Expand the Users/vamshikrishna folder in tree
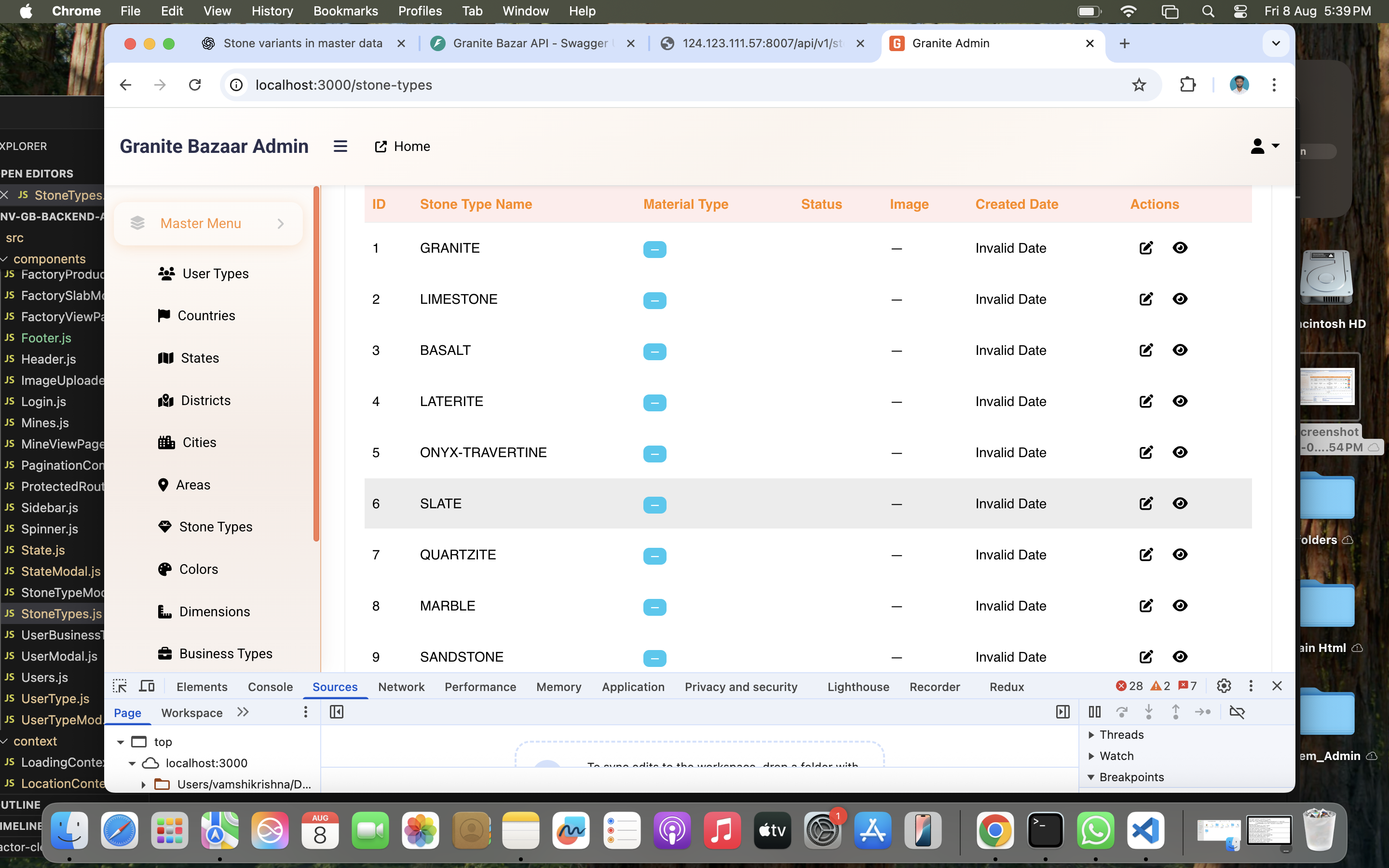This screenshot has height=868, width=1389. point(144,784)
